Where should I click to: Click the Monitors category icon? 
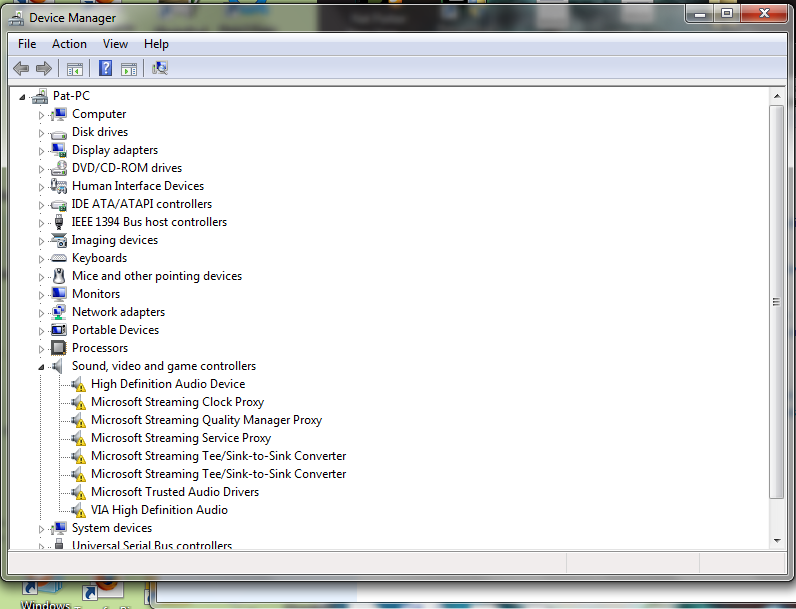(x=59, y=294)
